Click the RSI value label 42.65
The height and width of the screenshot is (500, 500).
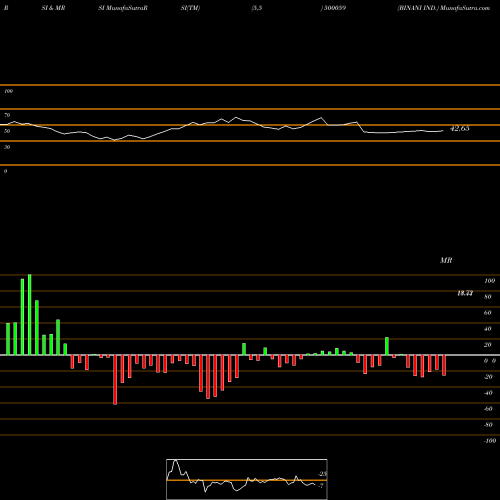459,128
